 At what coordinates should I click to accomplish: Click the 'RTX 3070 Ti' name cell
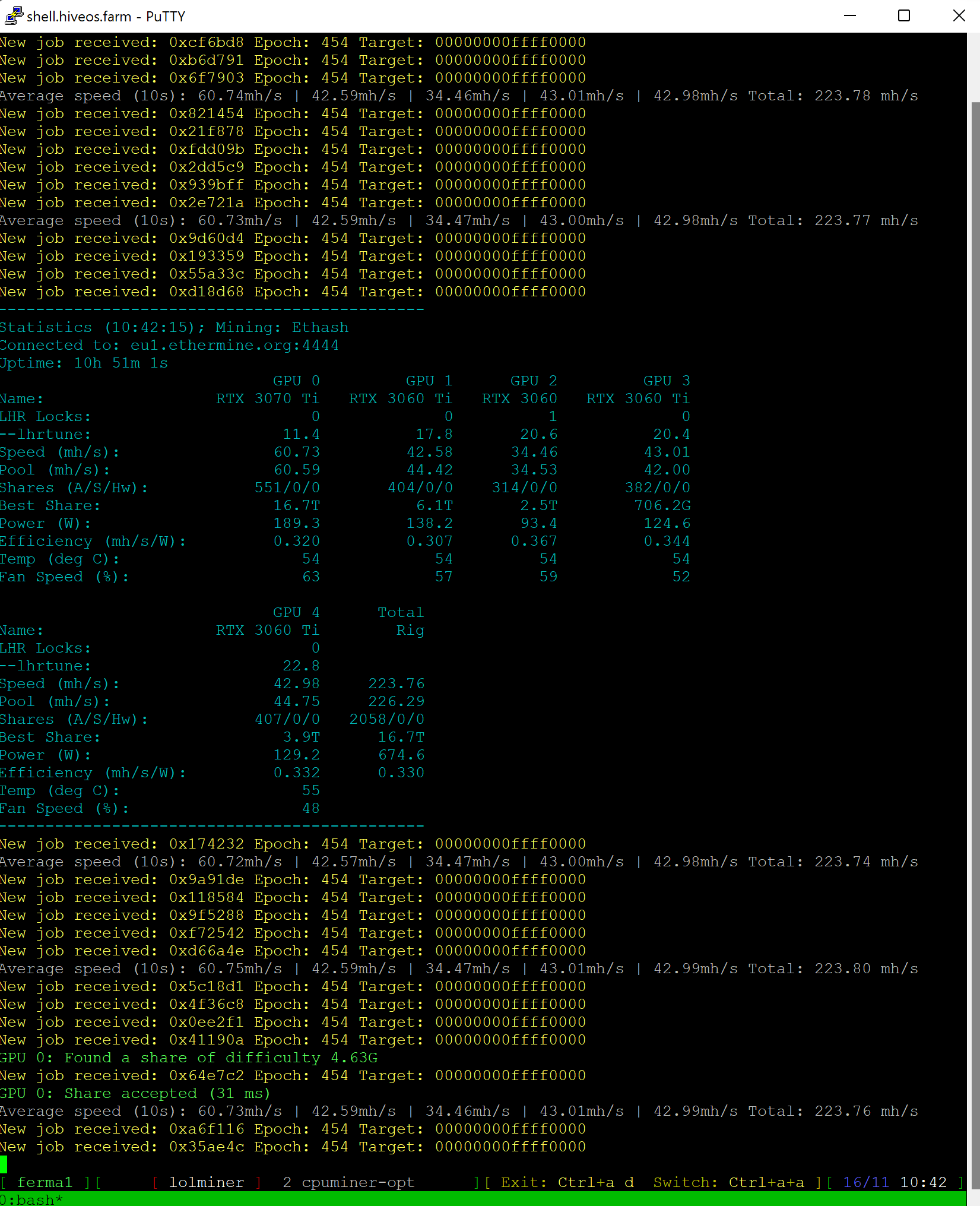pyautogui.click(x=268, y=398)
